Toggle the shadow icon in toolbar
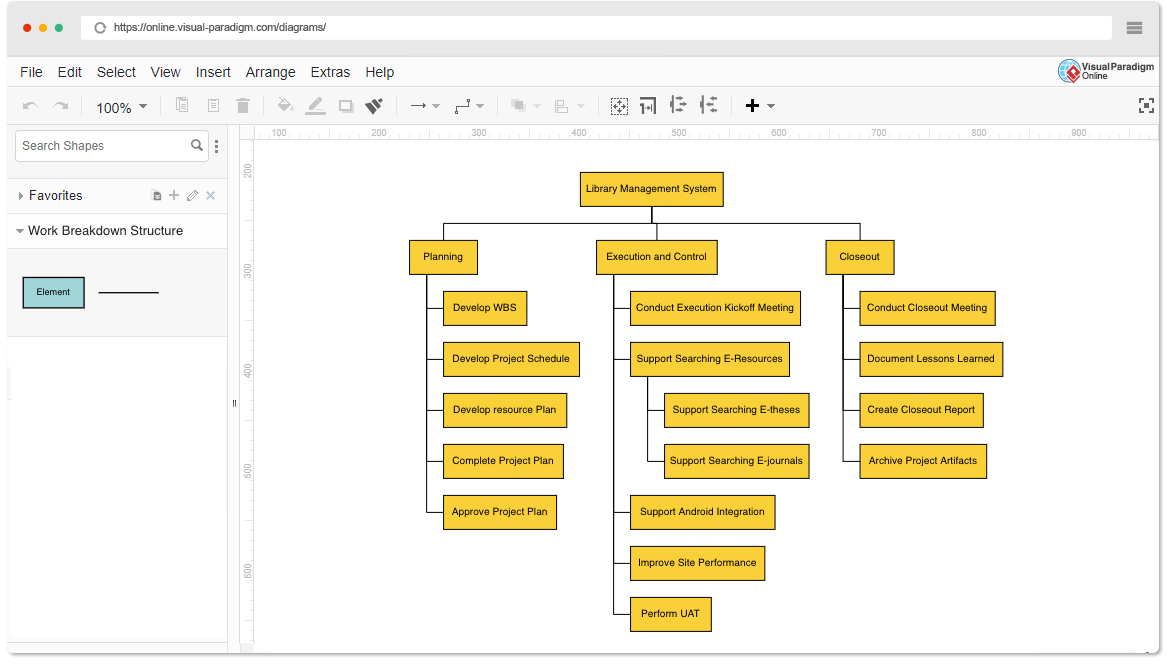1170x665 pixels. tap(345, 106)
